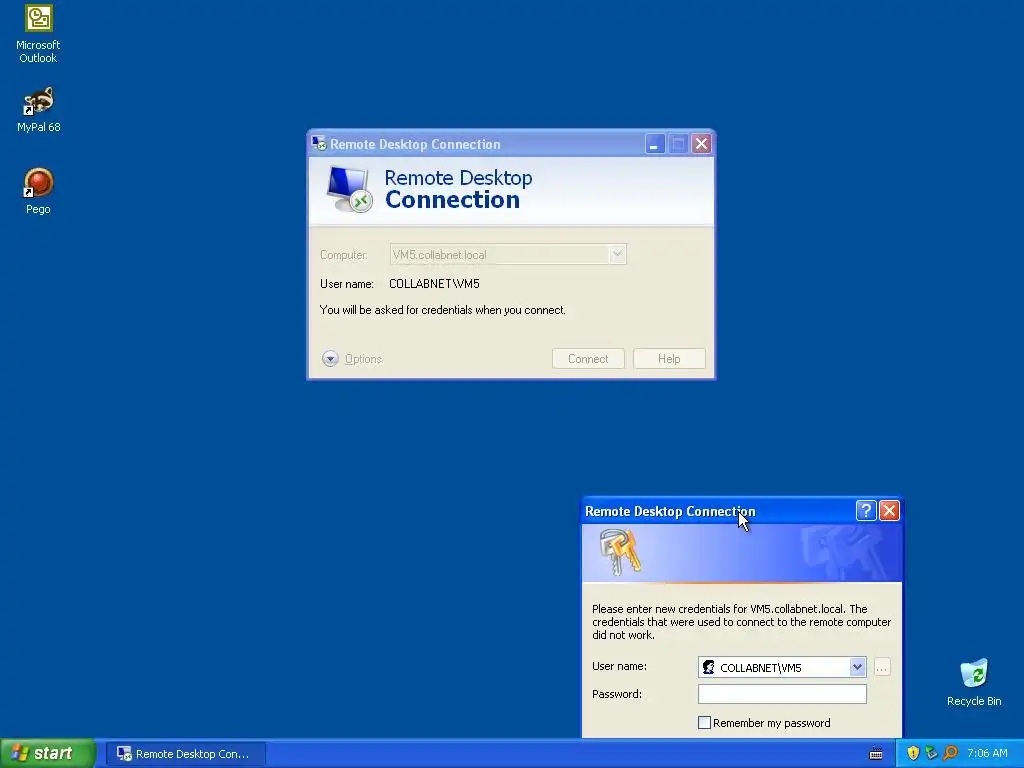Close the main Remote Desktop Connection window

pyautogui.click(x=701, y=144)
